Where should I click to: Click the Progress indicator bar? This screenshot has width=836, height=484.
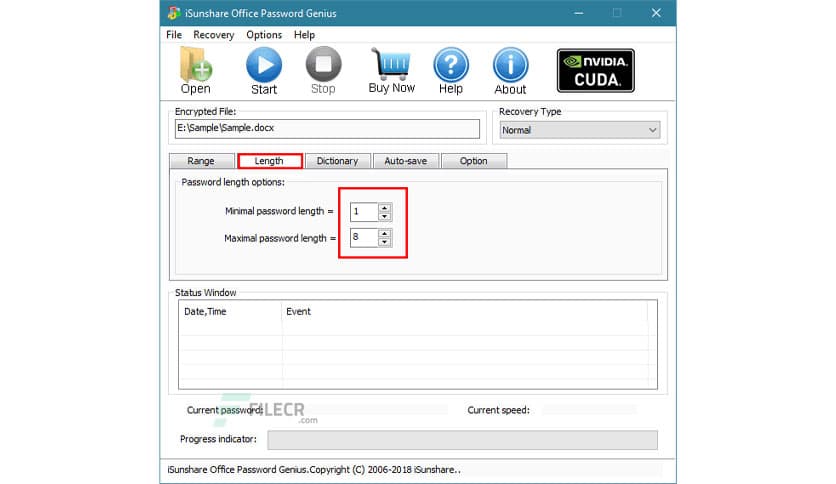[462, 440]
